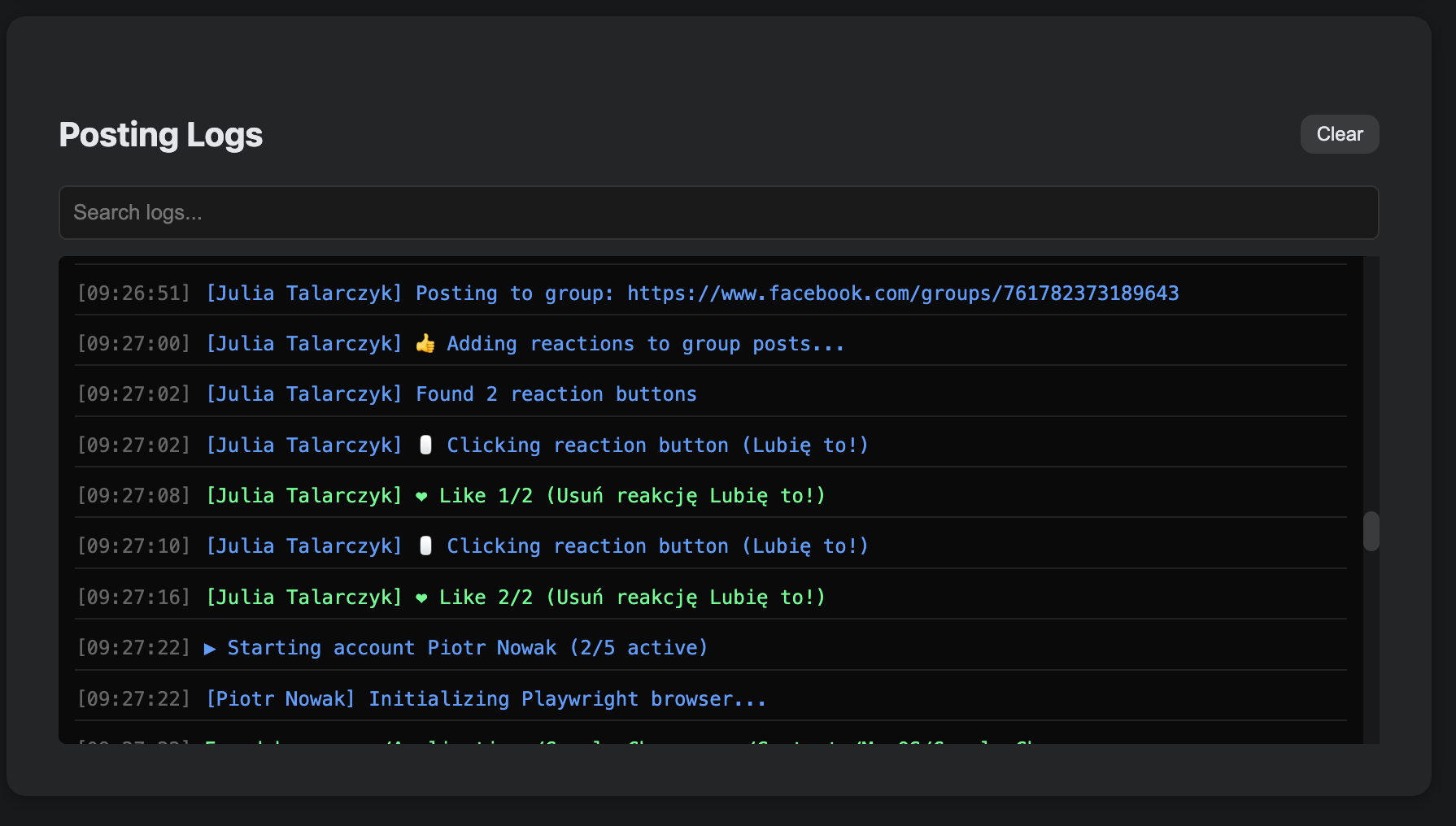The width and height of the screenshot is (1456, 826).
Task: Click the 09:27:16 timestamp
Action: [133, 598]
